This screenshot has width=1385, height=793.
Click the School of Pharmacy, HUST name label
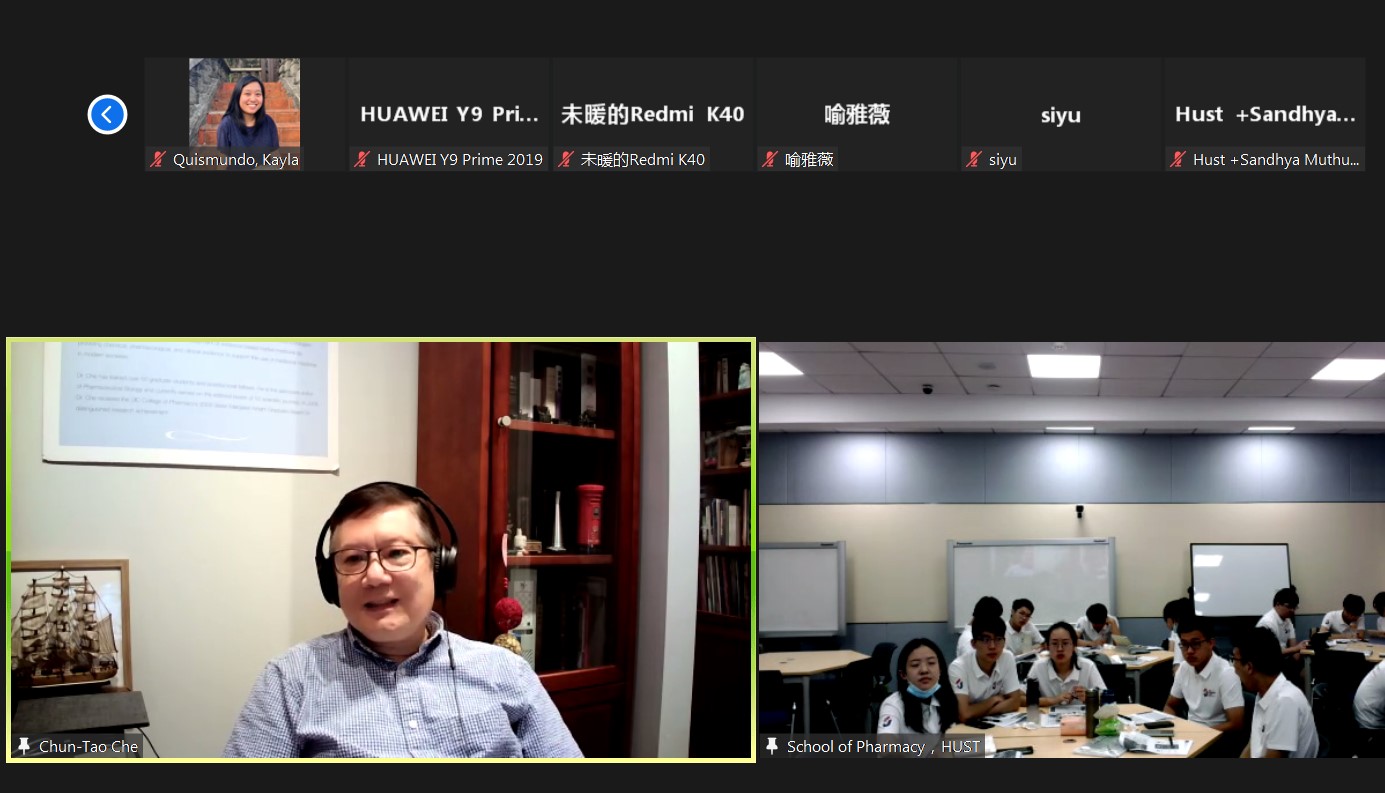[883, 747]
